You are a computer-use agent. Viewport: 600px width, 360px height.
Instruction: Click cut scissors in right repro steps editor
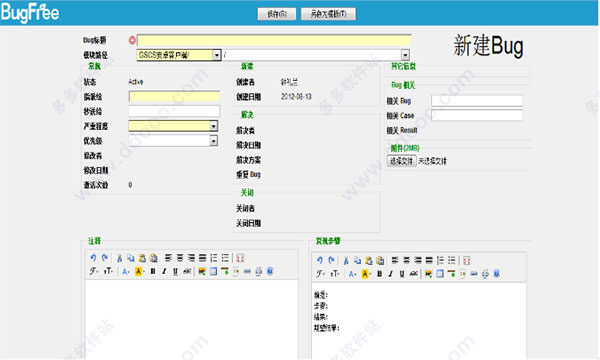[x=346, y=261]
